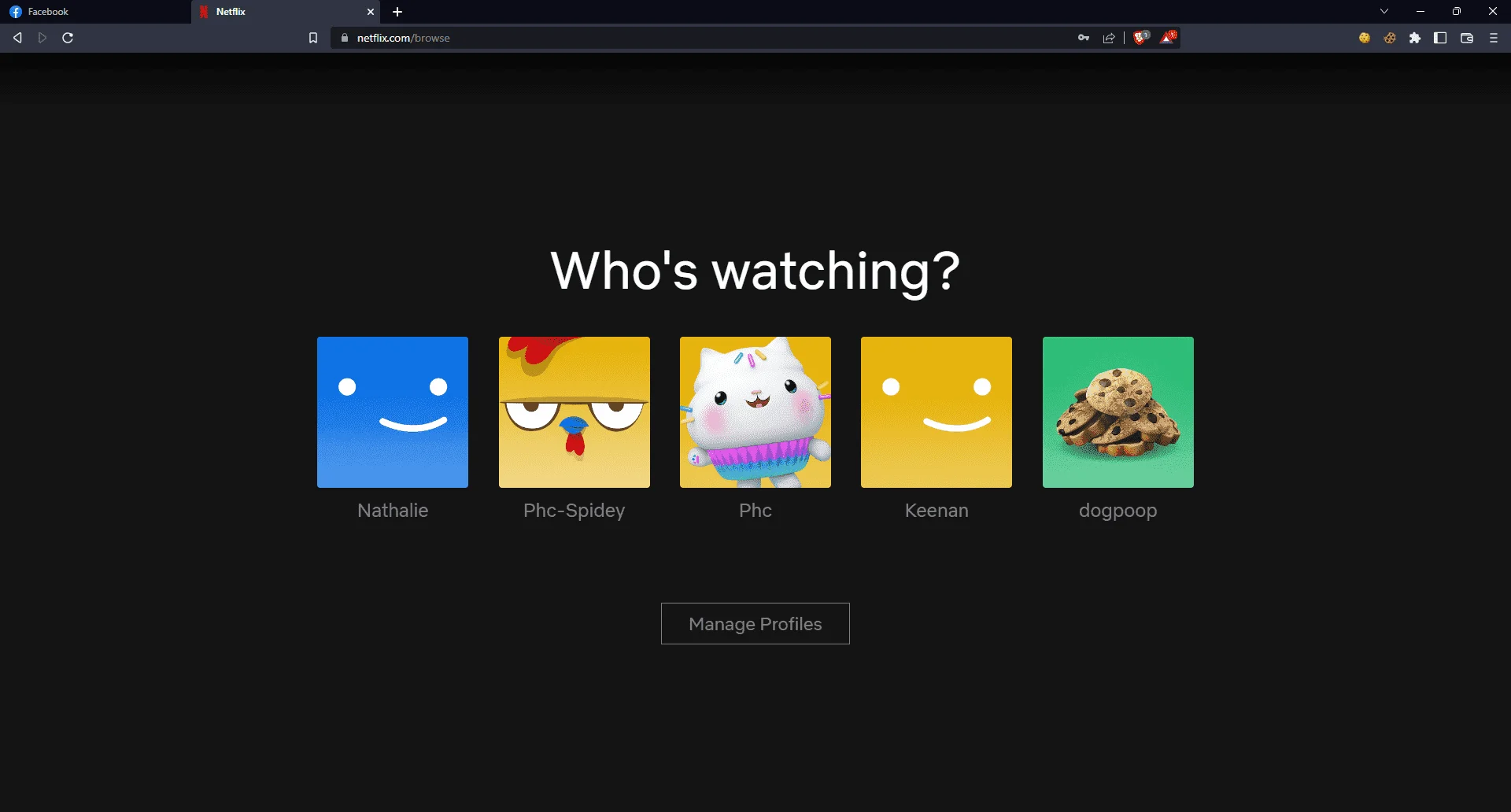This screenshot has height=812, width=1511.
Task: Click the Keenan profile name
Action: pos(937,511)
